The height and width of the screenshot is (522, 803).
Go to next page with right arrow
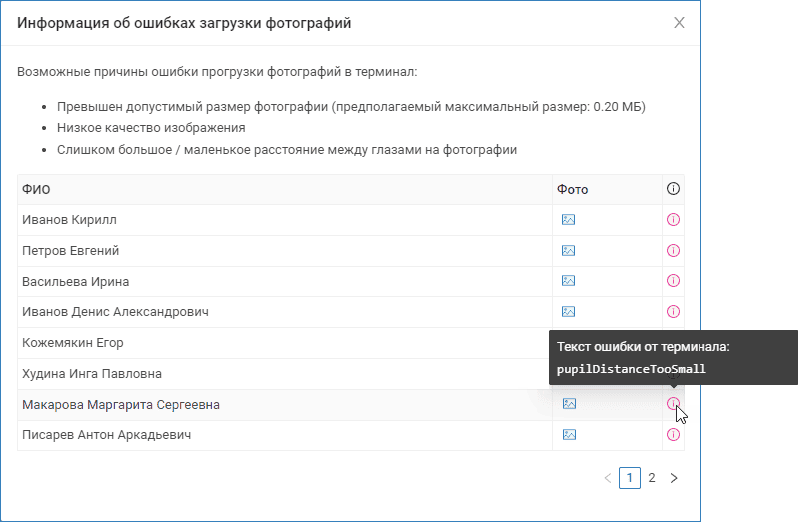pos(674,478)
